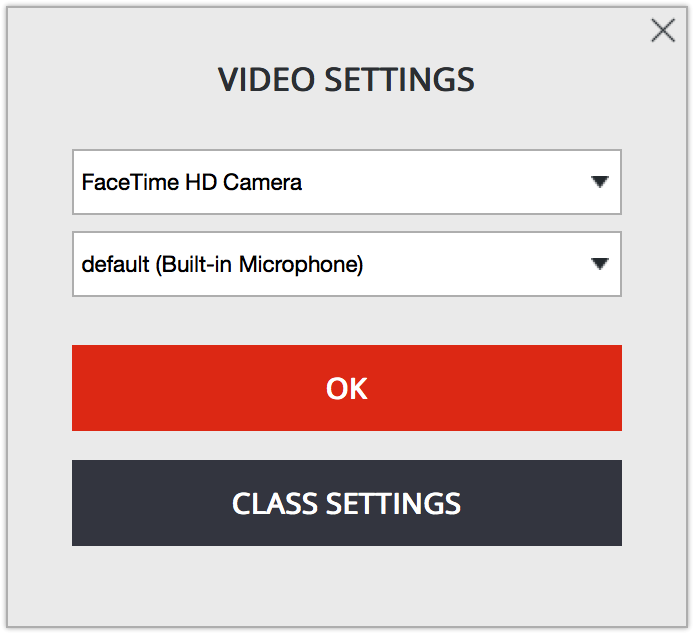The width and height of the screenshot is (696, 636).
Task: Click the camera dropdown arrow
Action: pos(599,182)
